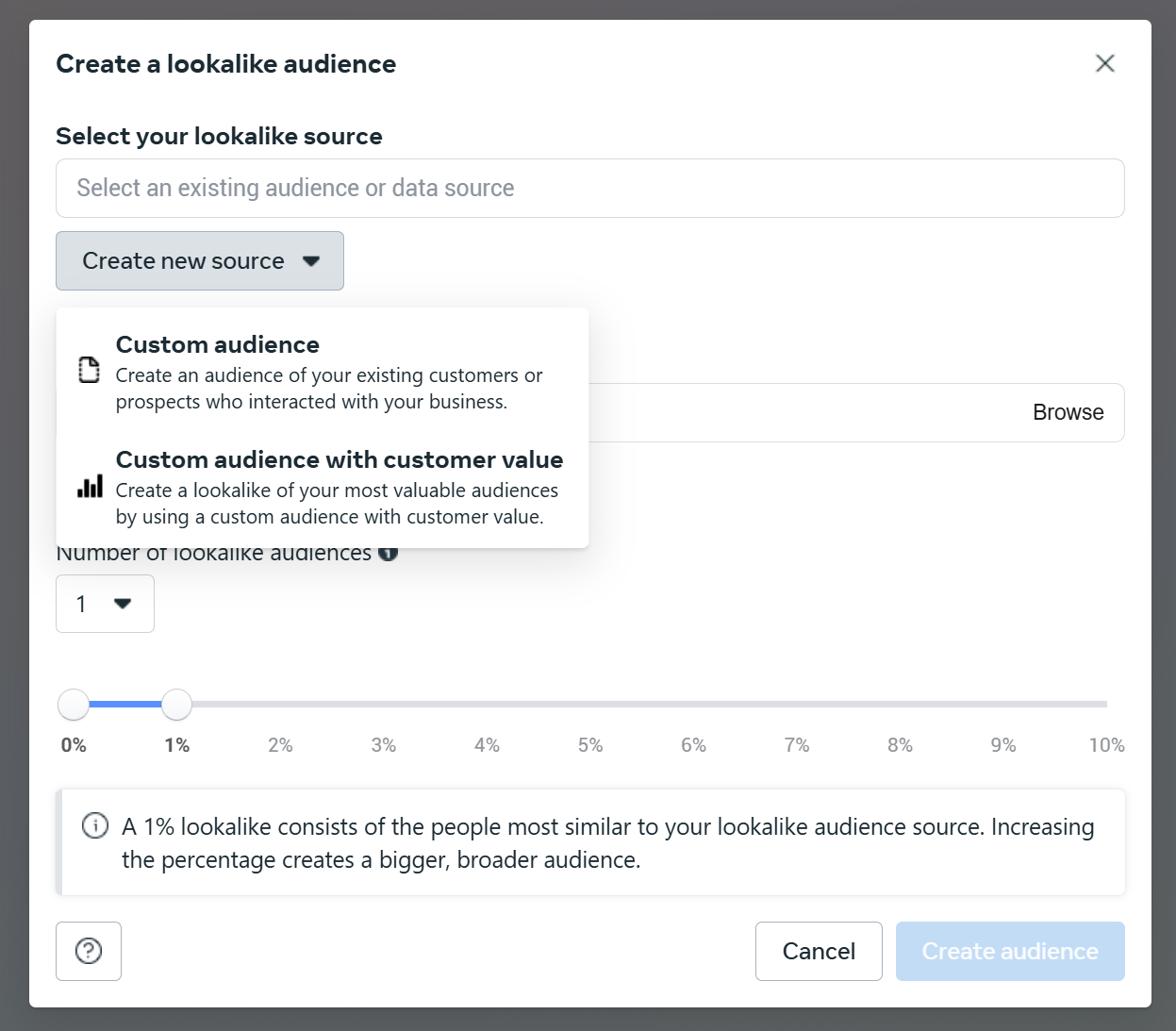The width and height of the screenshot is (1176, 1031).
Task: Open help with the question mark button
Action: pyautogui.click(x=89, y=951)
